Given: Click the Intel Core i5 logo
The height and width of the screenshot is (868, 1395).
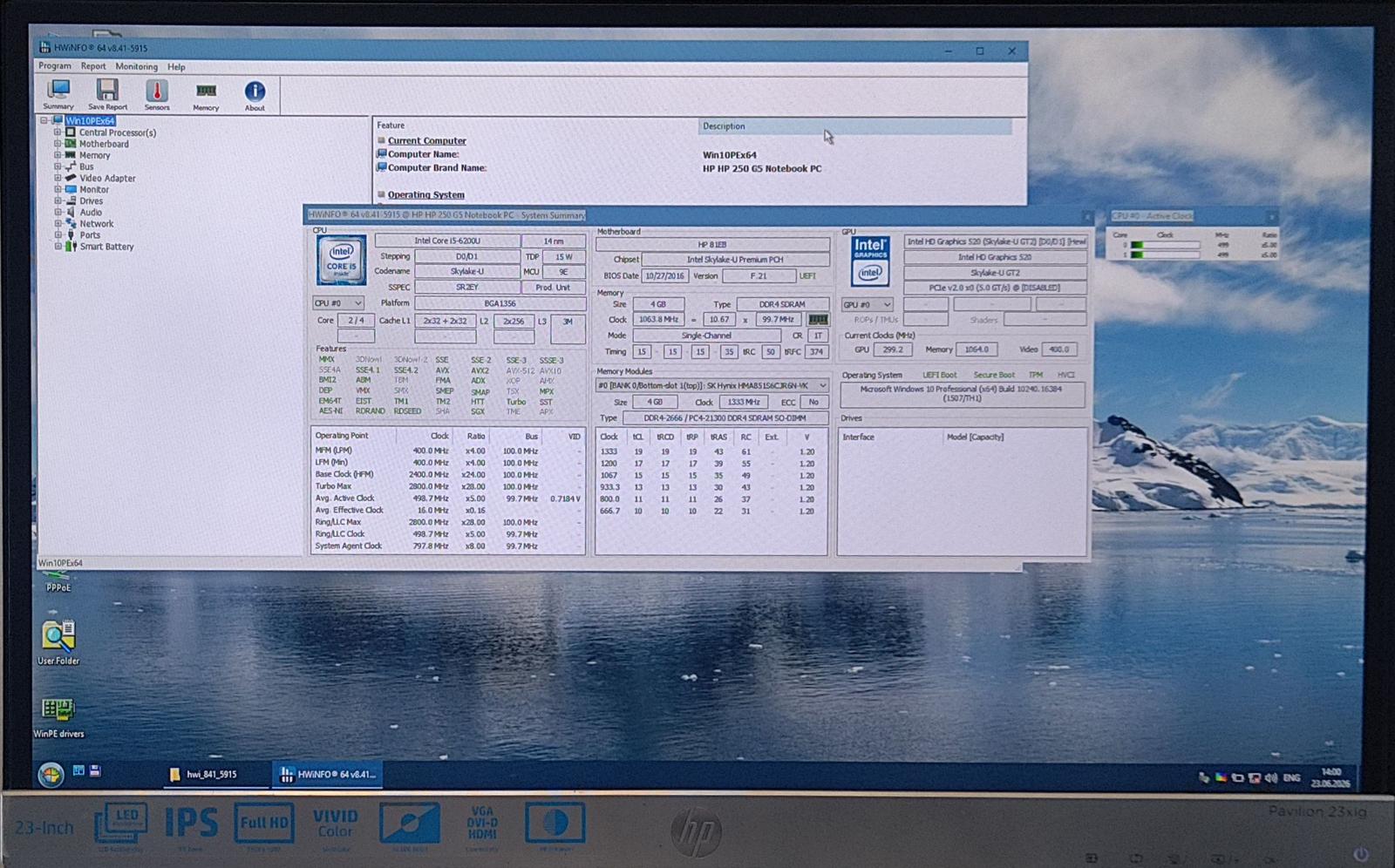Looking at the screenshot, I should [x=341, y=260].
